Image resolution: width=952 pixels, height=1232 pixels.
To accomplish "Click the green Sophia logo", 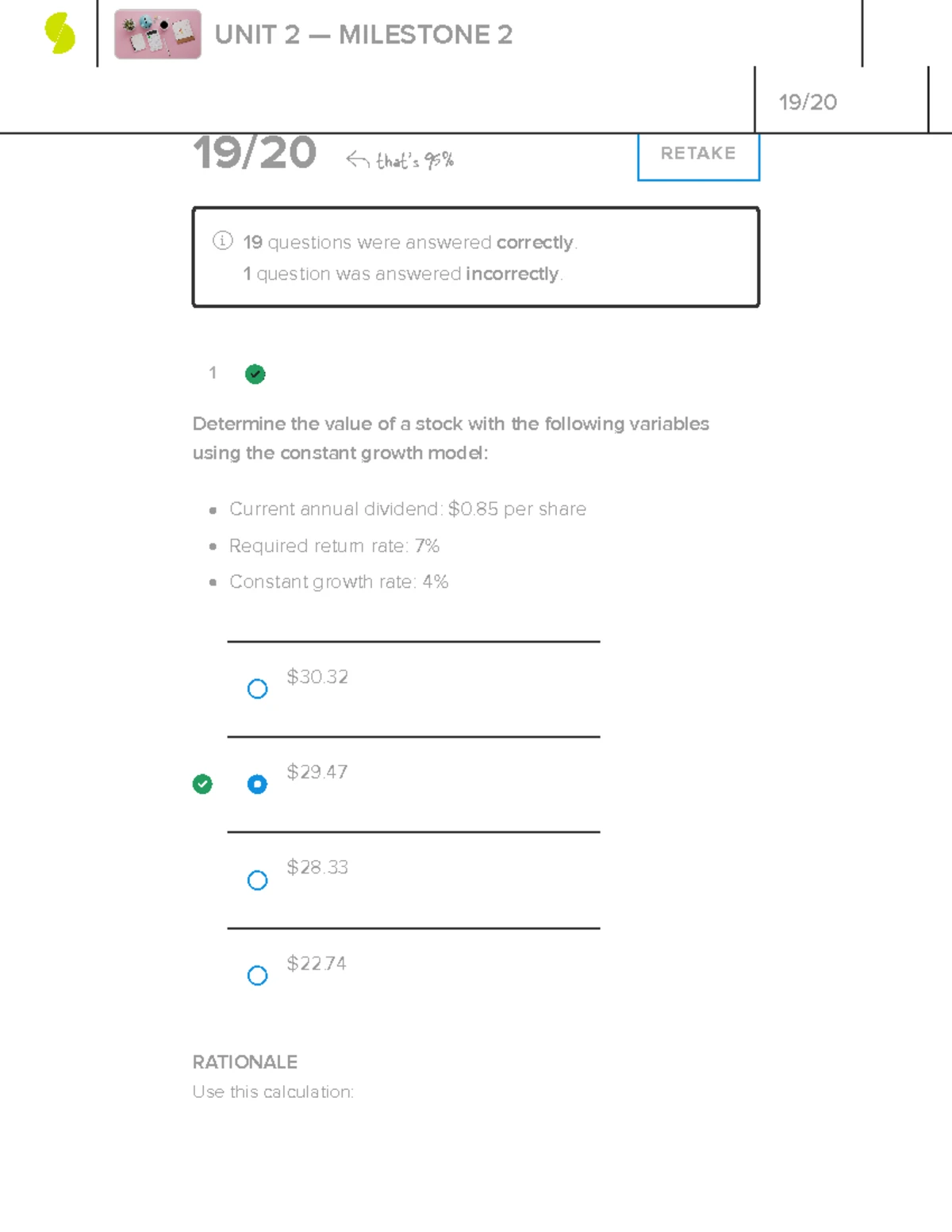I will coord(60,34).
